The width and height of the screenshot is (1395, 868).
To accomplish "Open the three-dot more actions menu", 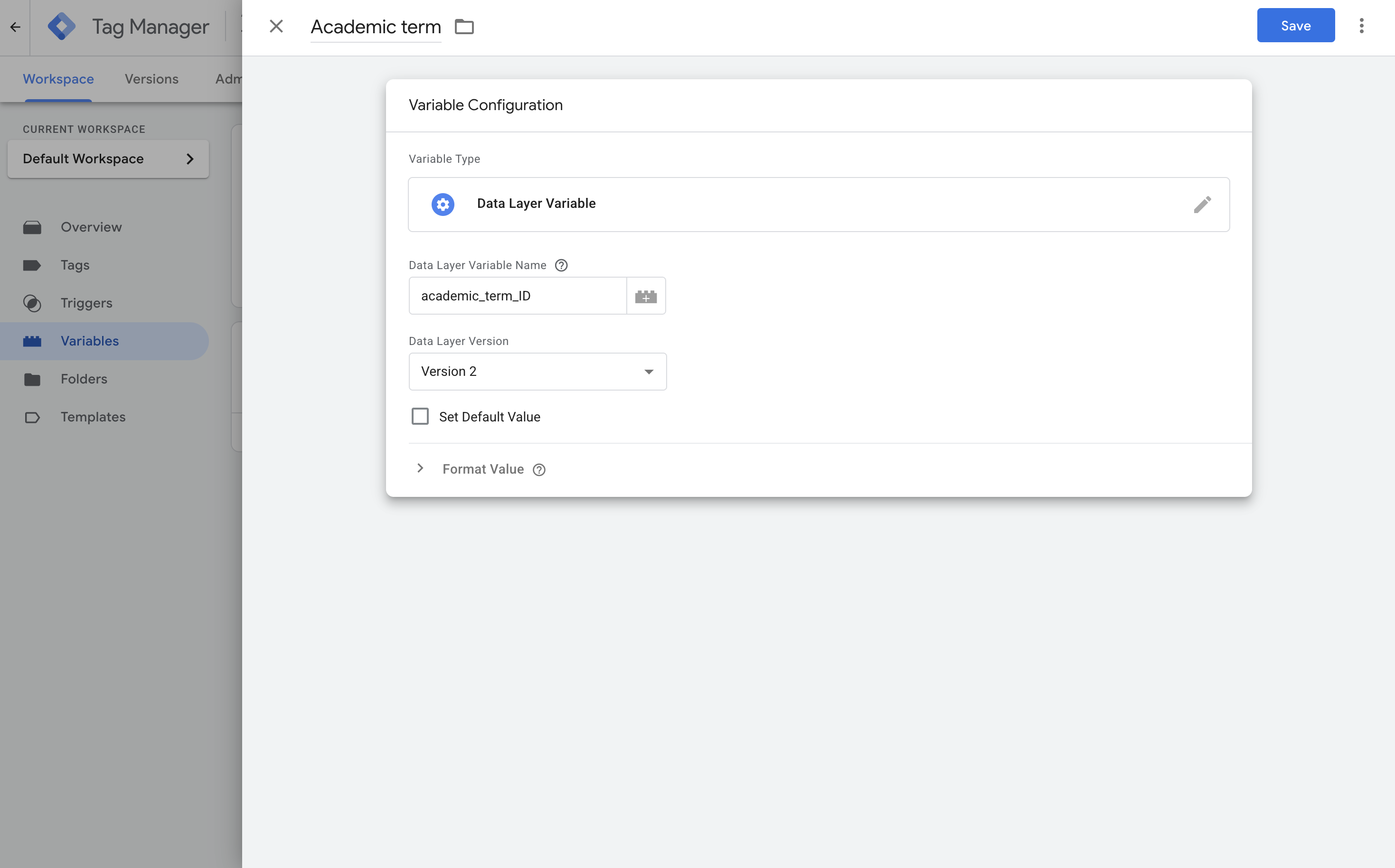I will click(x=1361, y=26).
